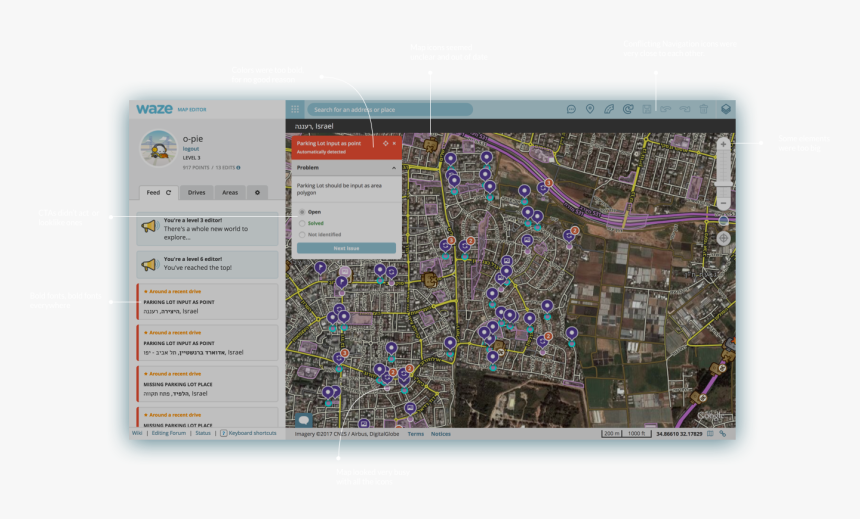This screenshot has width=860, height=519.
Task: Open Missing Parking Lot Place card for פתח תקוה
Action: 207,383
